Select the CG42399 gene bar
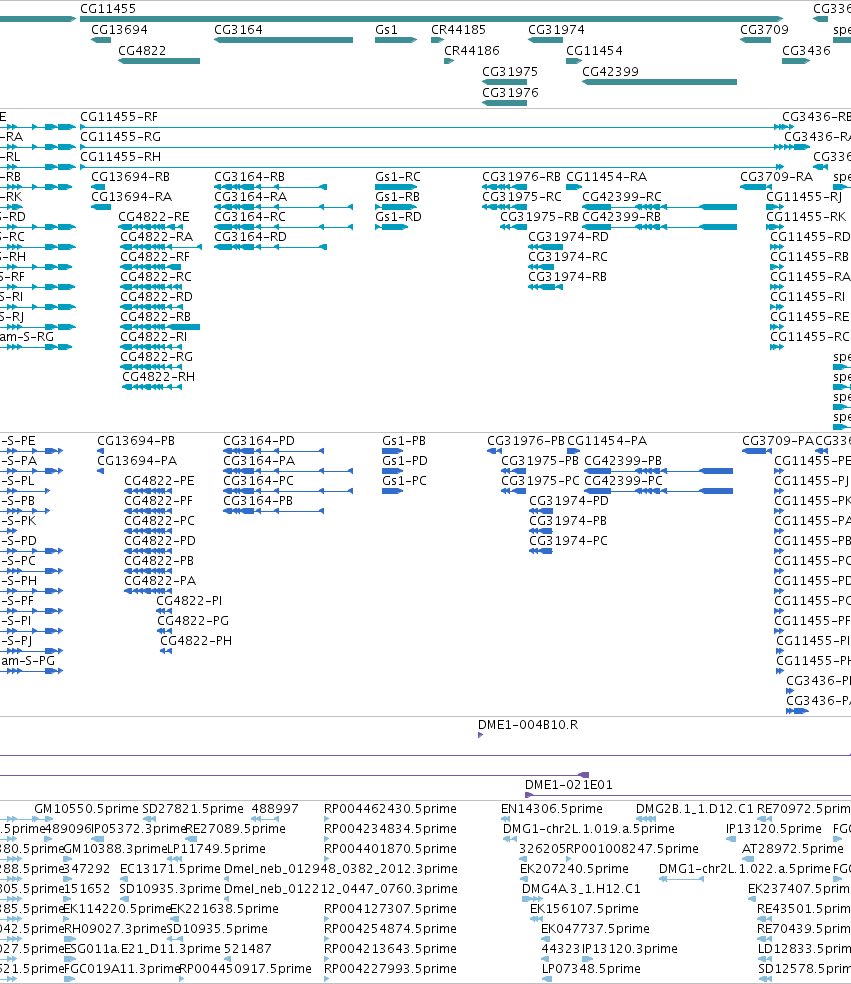Viewport: 851px width, 984px height. pyautogui.click(x=659, y=82)
